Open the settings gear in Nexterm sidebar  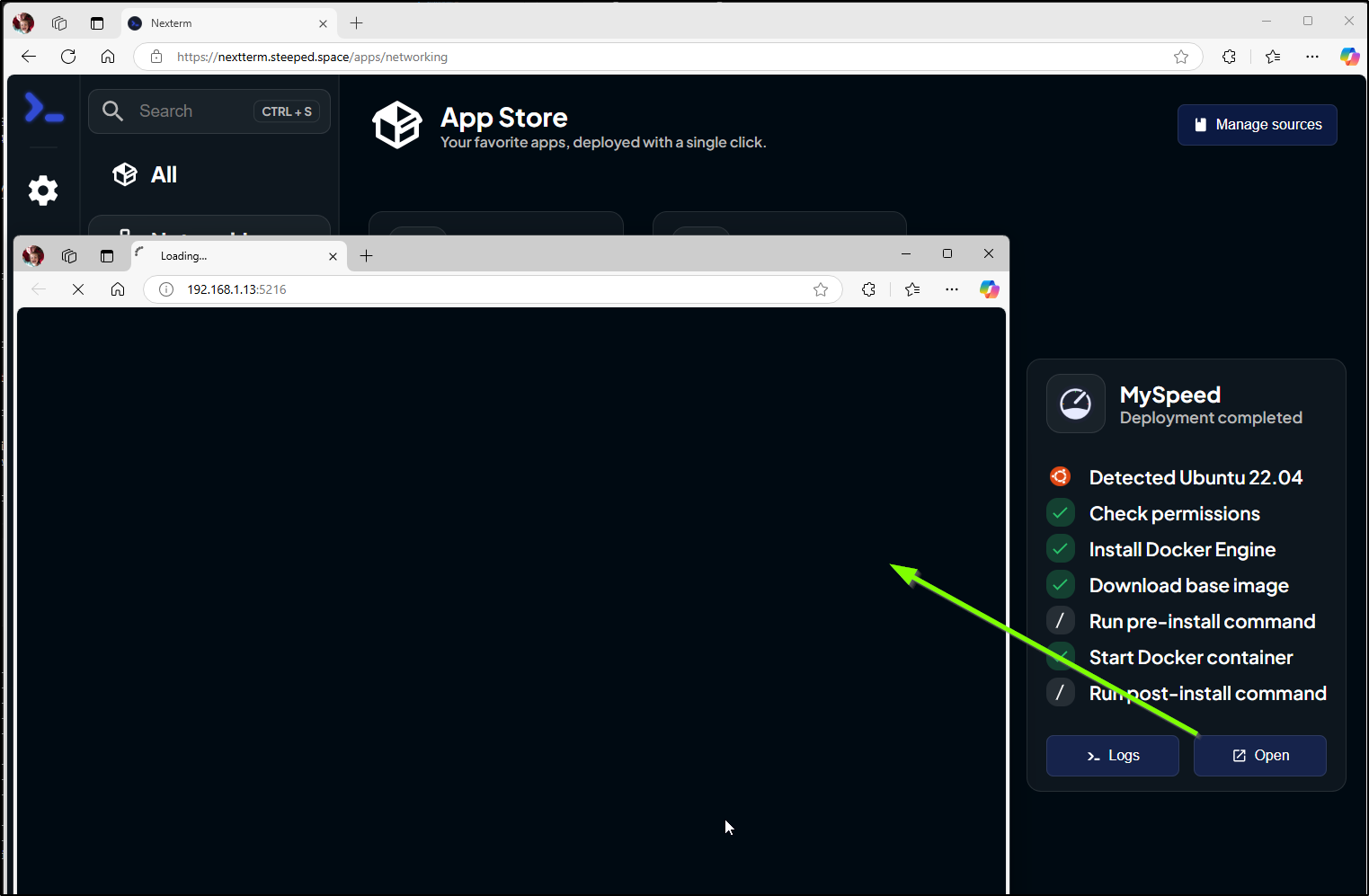point(43,191)
